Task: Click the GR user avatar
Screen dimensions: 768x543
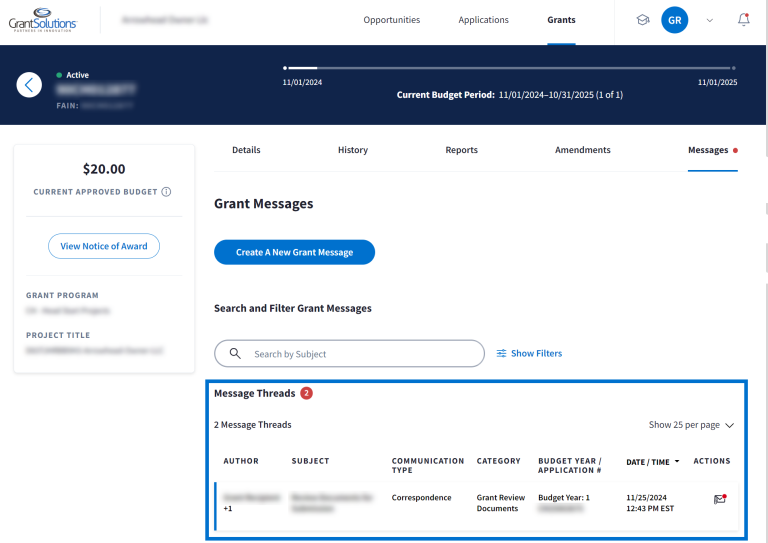Action: pyautogui.click(x=675, y=20)
